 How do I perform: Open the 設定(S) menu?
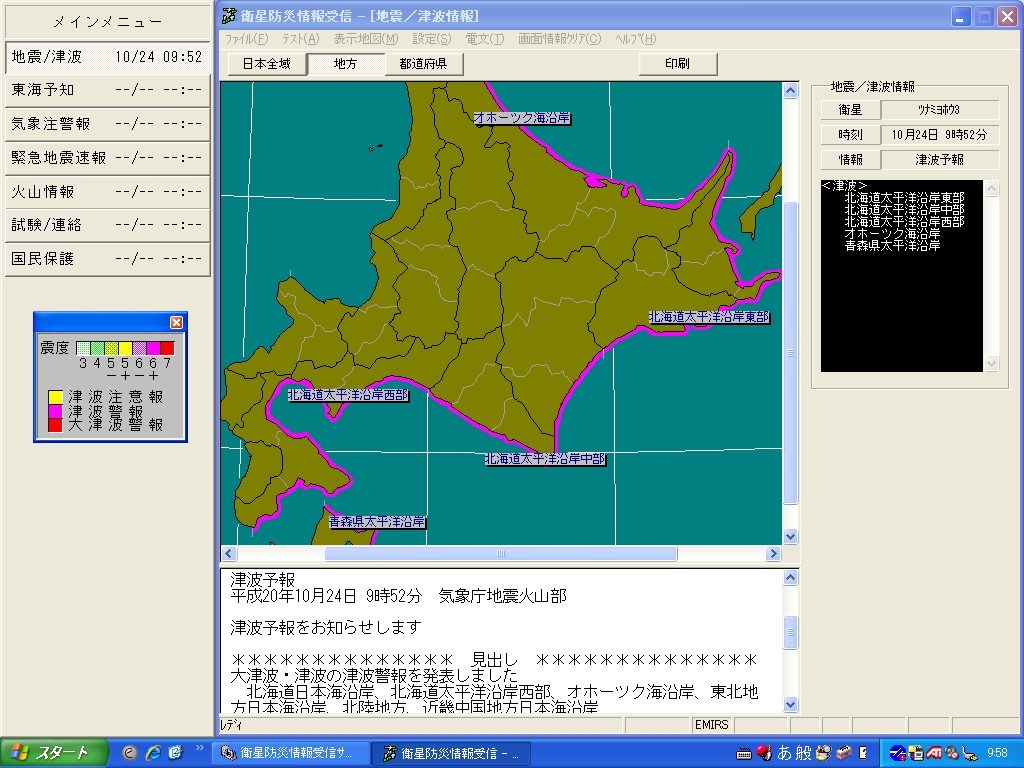pyautogui.click(x=432, y=39)
